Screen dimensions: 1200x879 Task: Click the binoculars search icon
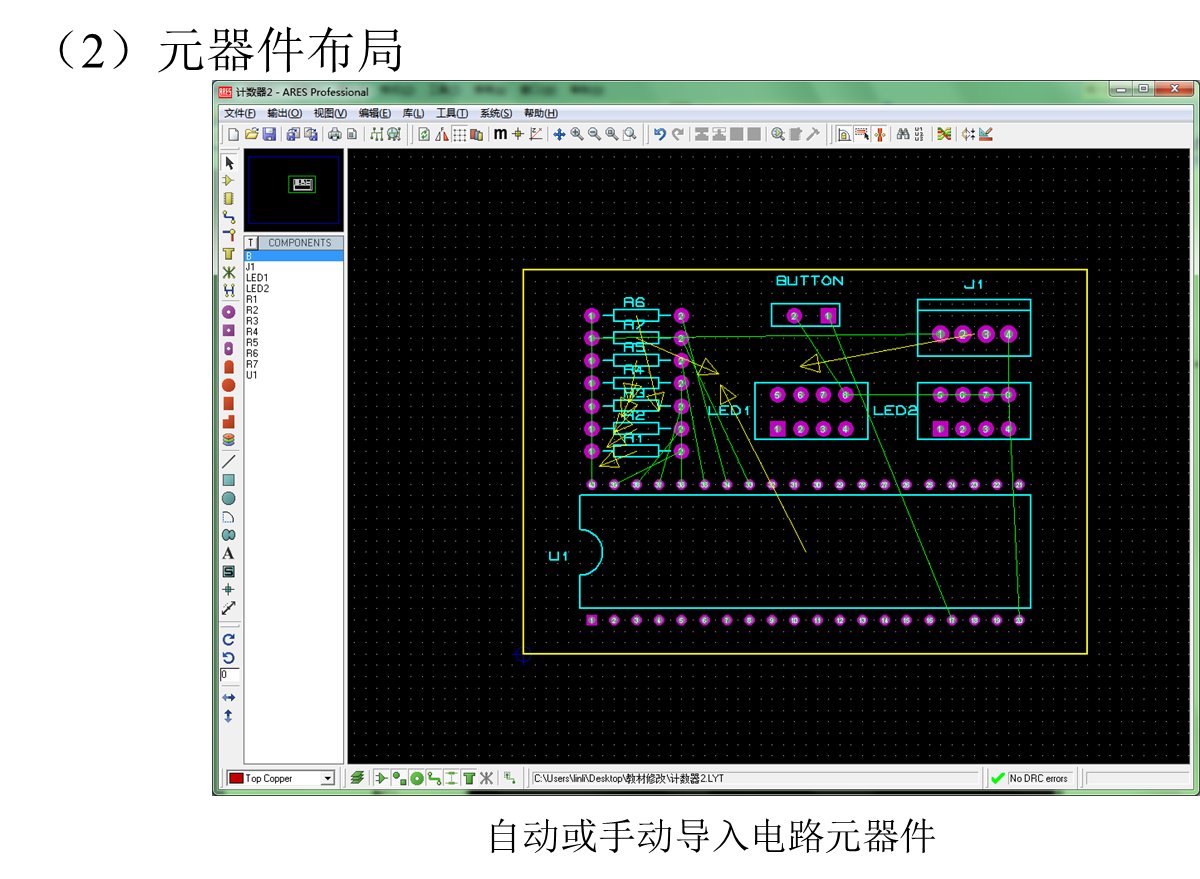(x=903, y=134)
